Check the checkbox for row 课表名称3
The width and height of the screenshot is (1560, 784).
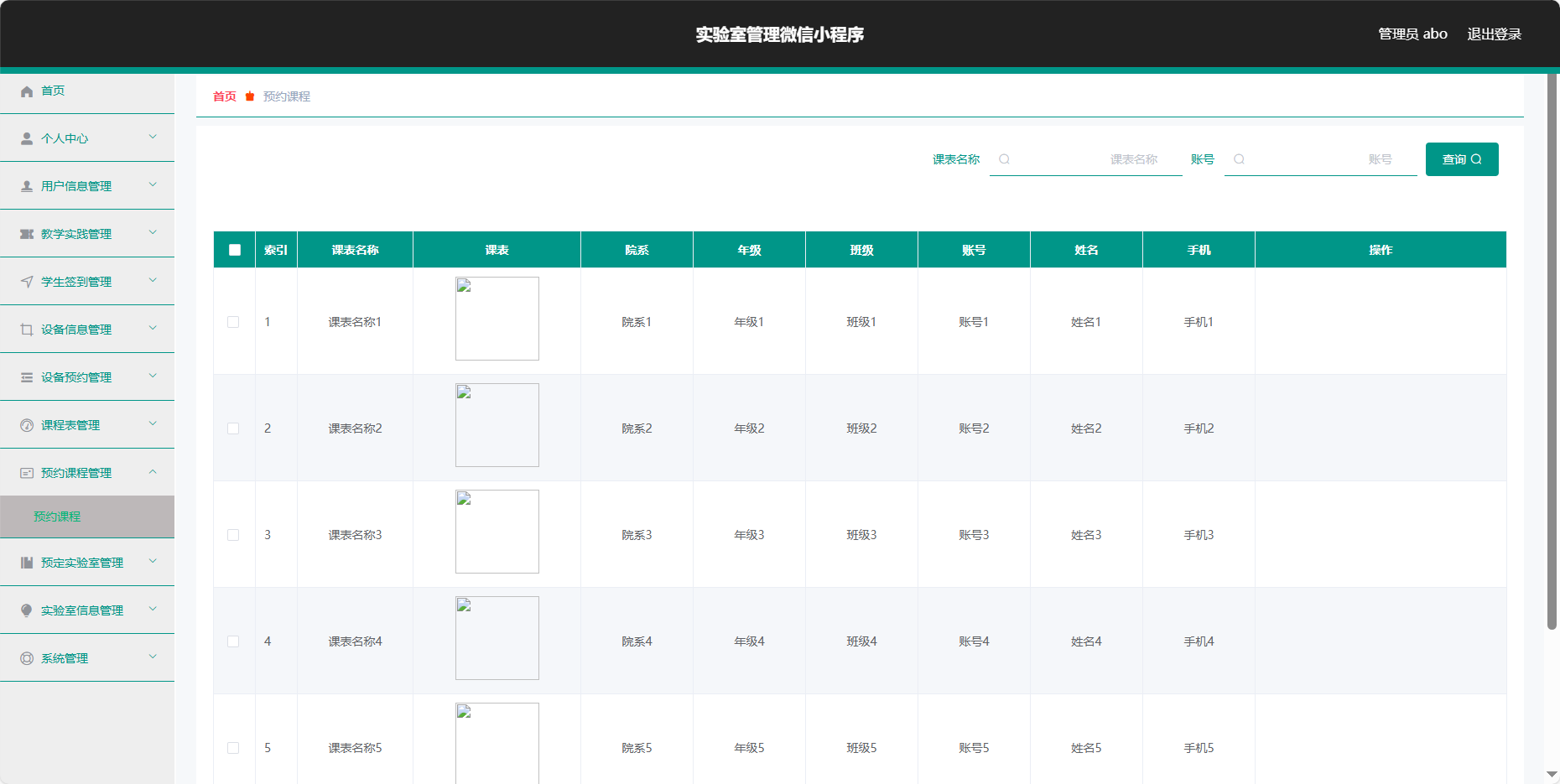point(233,535)
